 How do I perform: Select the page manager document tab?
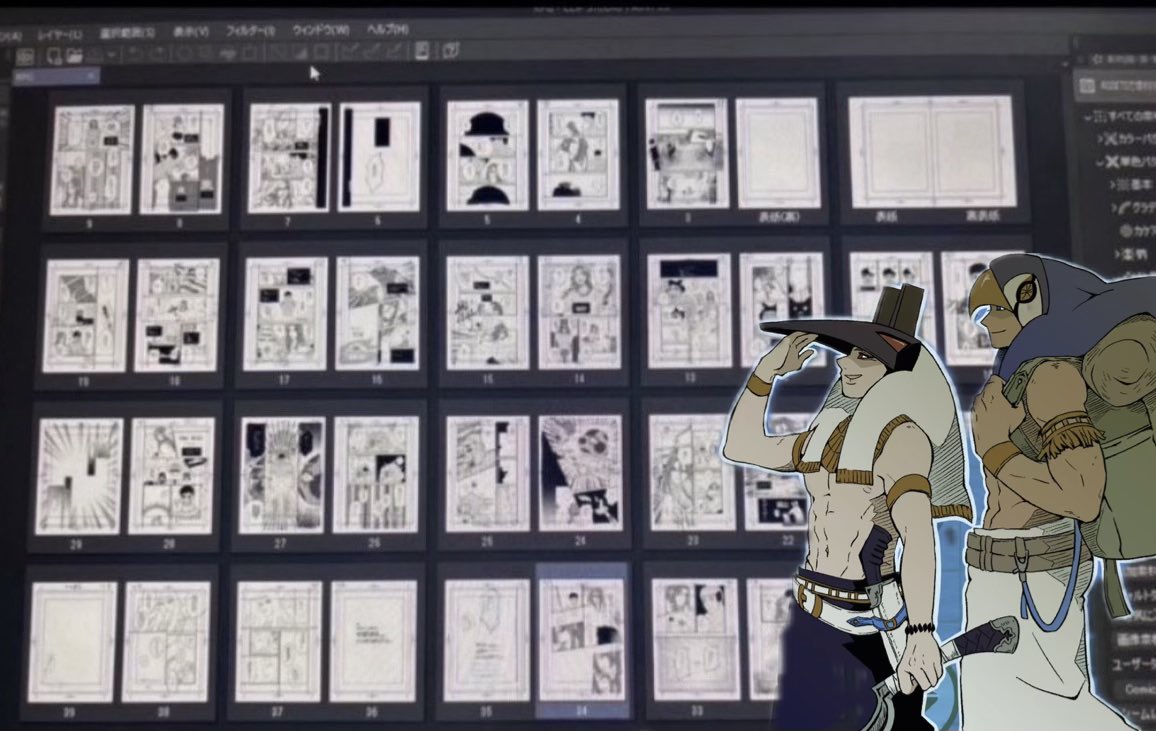[55, 75]
